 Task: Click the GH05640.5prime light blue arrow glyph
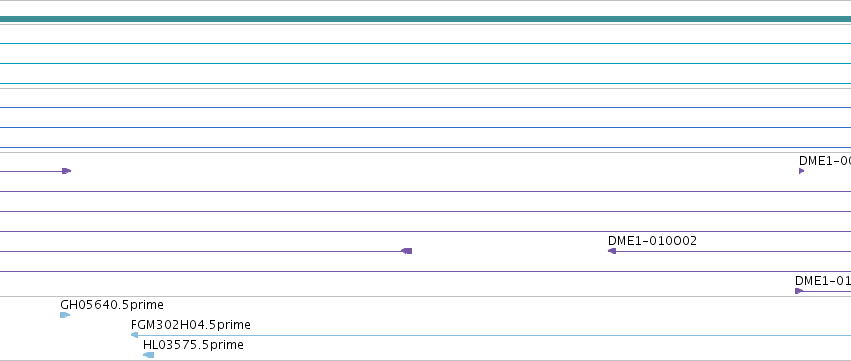click(x=65, y=315)
